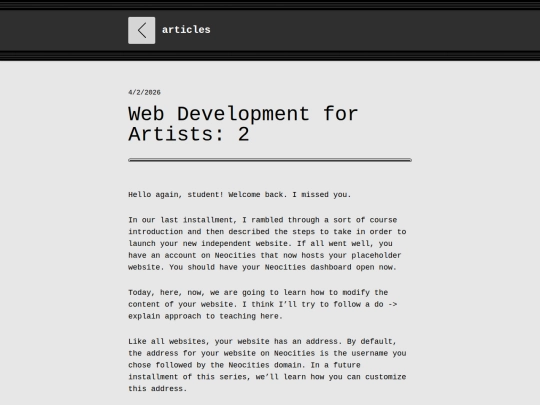Viewport: 540px width, 405px height.
Task: Click the back arrow icon button
Action: (x=142, y=30)
